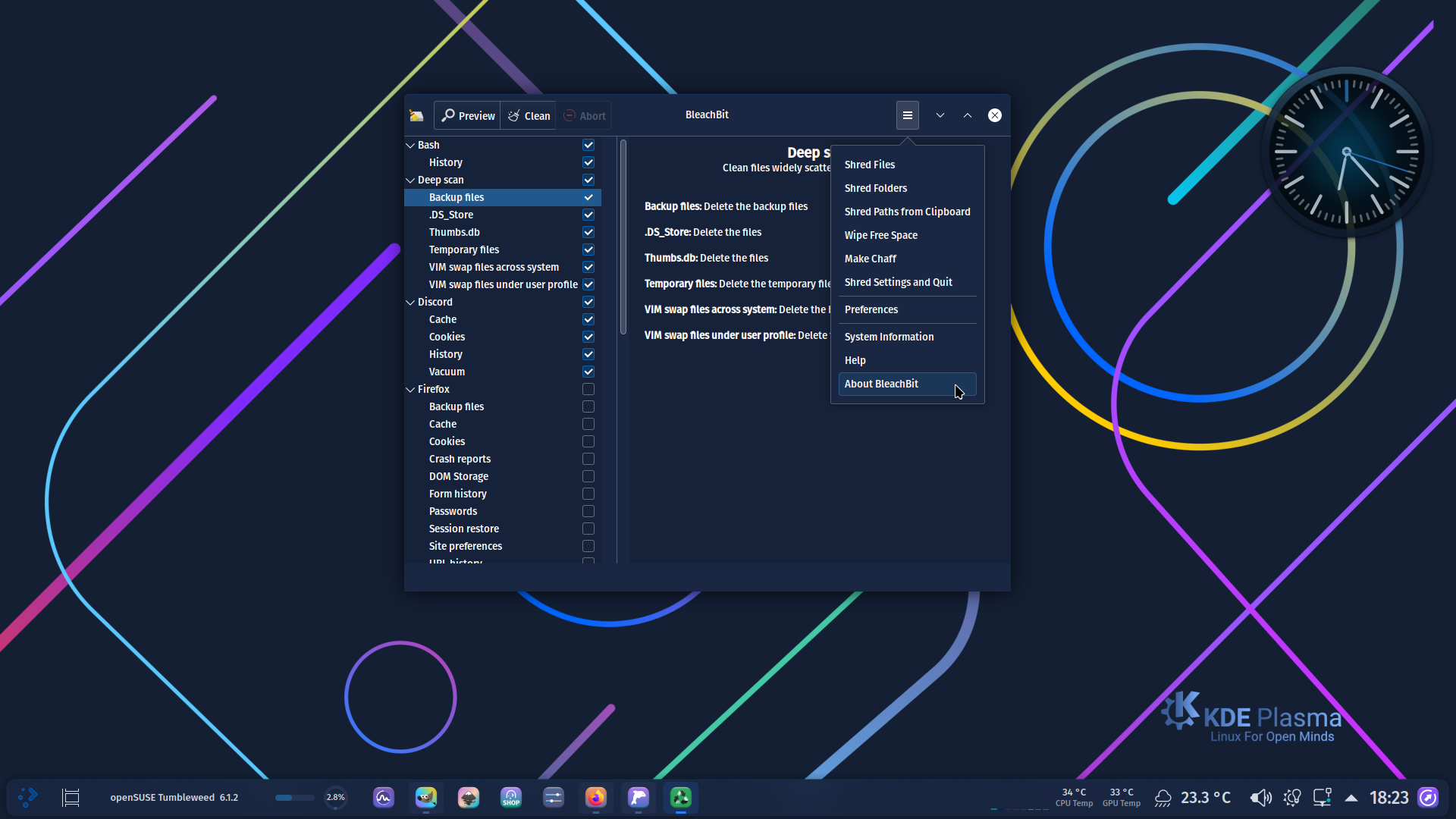Select Firefox DOM Storage row
1456x819 pixels.
click(x=503, y=476)
